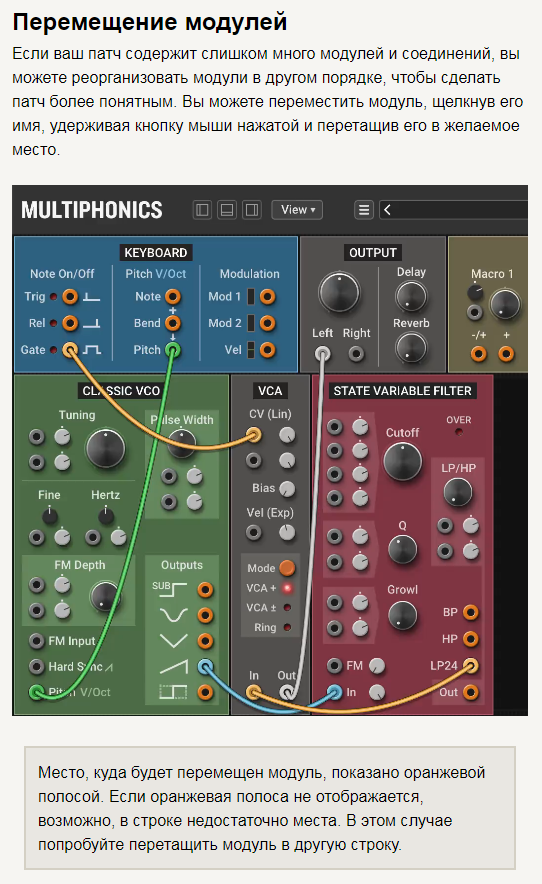This screenshot has width=542, height=884.
Task: Click the Rel output jack
Action: [70, 323]
